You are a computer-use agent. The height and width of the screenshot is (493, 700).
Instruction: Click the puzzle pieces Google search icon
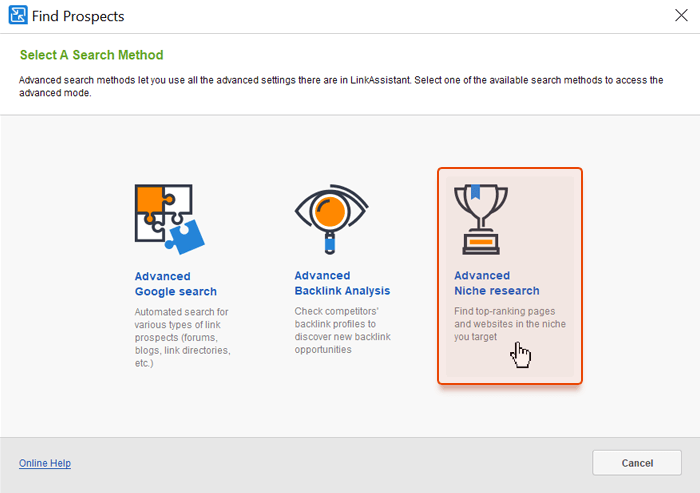[x=170, y=219]
